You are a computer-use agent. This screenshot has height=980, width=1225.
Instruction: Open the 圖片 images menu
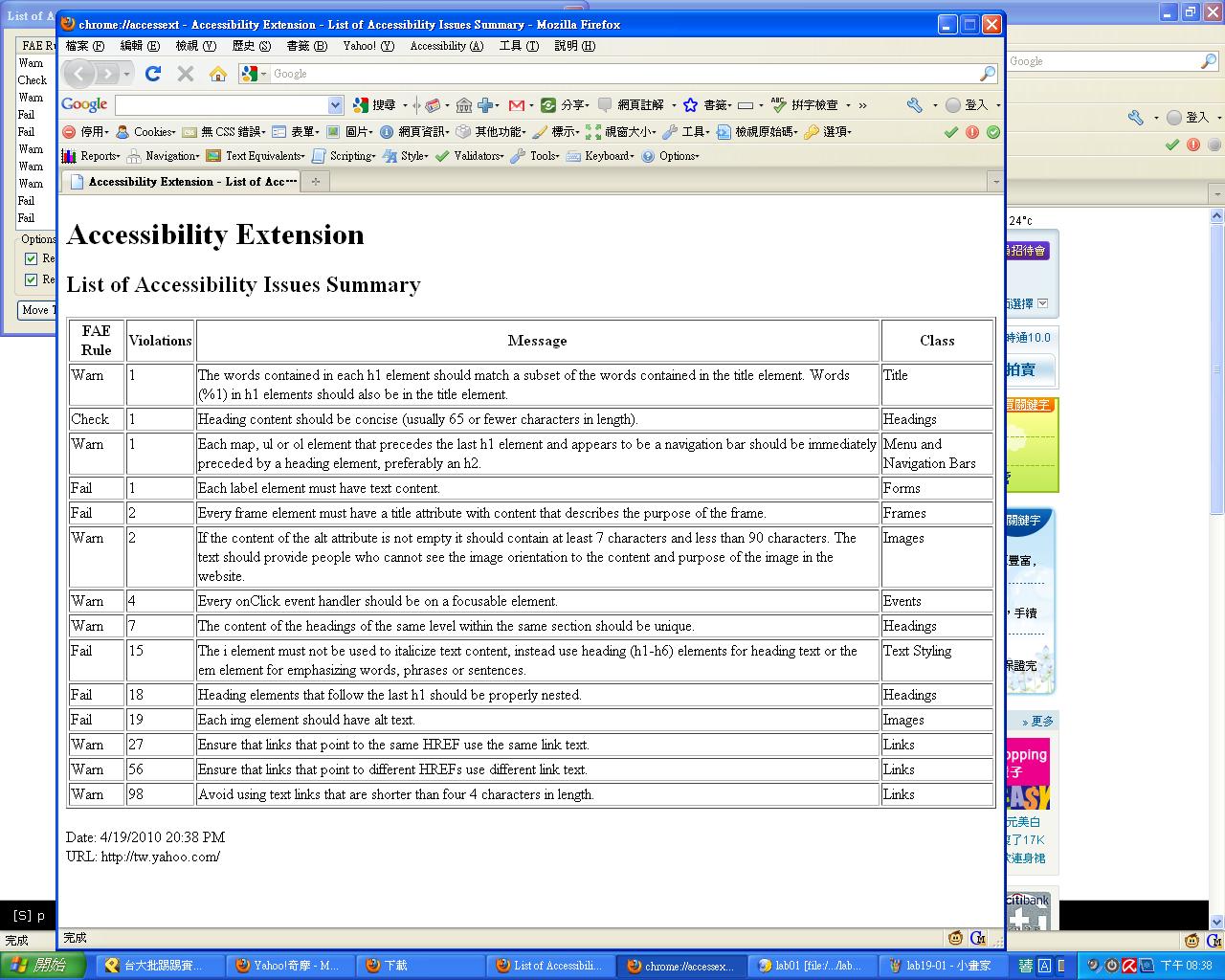click(x=350, y=132)
